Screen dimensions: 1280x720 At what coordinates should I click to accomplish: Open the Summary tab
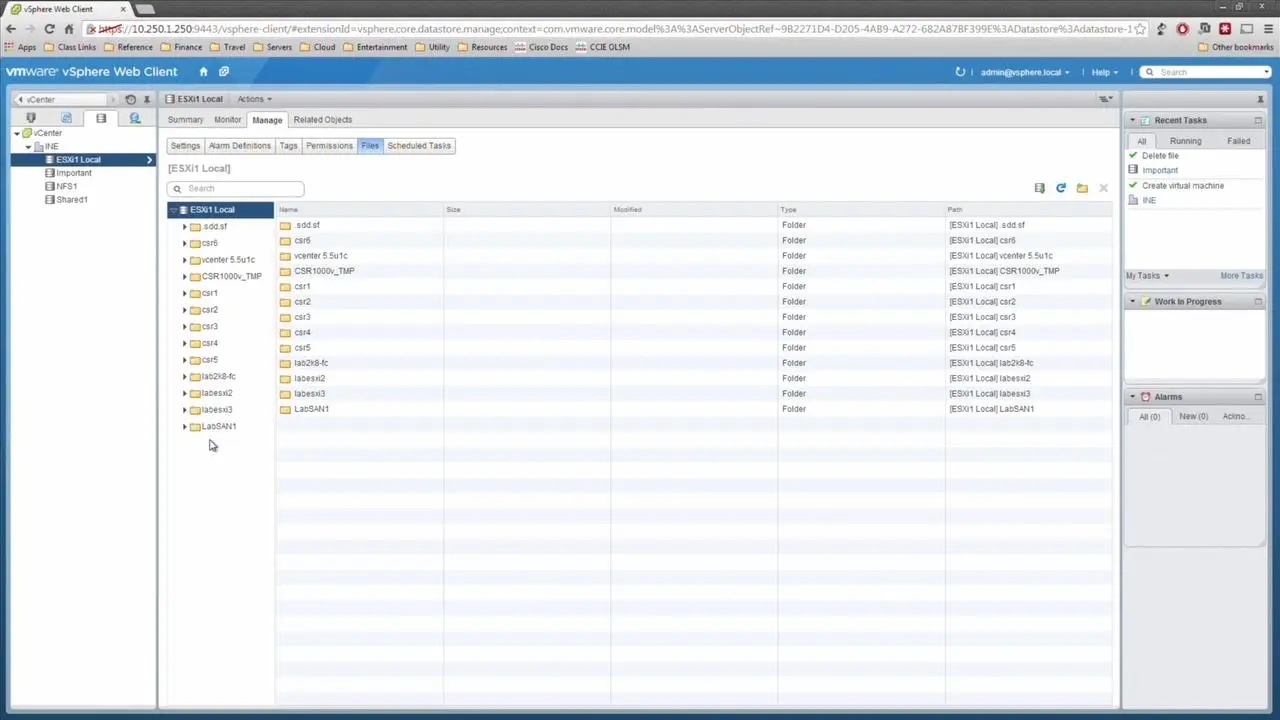185,120
